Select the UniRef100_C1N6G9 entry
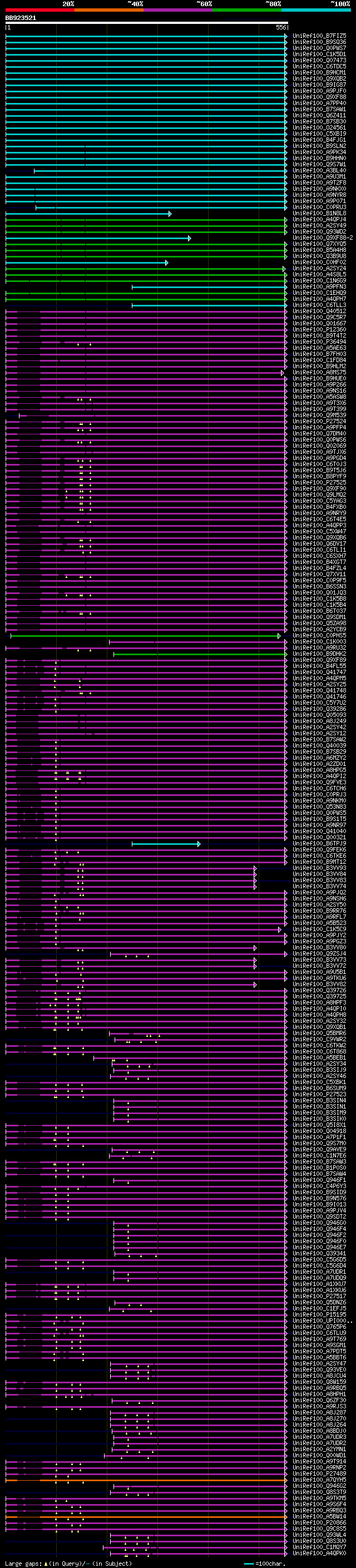The height and width of the screenshot is (1568, 356). click(319, 280)
